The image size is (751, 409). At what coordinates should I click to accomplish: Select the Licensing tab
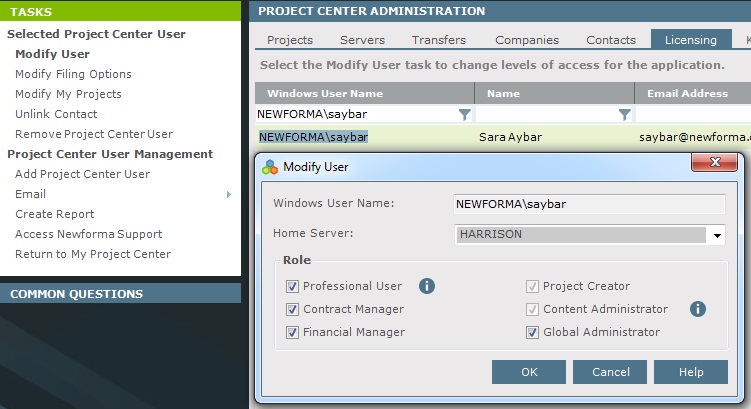click(691, 40)
